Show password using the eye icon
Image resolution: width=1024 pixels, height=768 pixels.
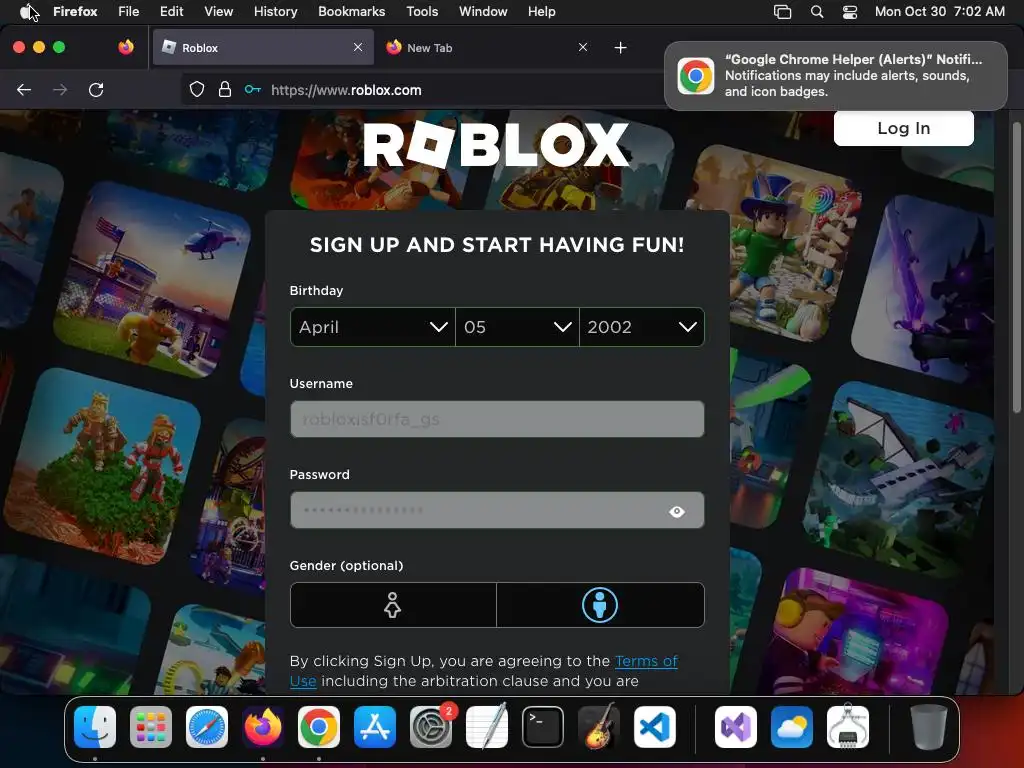point(677,511)
